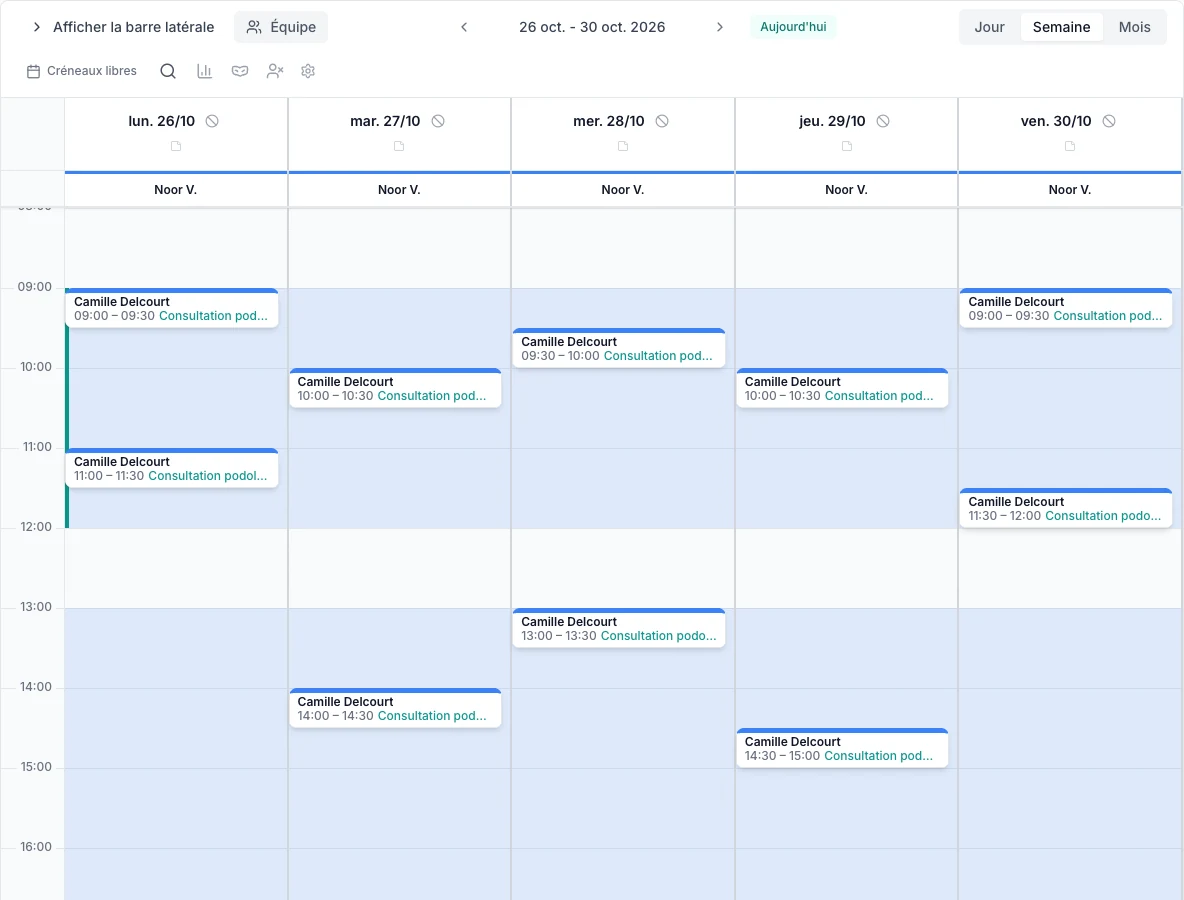This screenshot has width=1184, height=900.
Task: Block Wednesday 28/10 with the ban icon
Action: [662, 121]
